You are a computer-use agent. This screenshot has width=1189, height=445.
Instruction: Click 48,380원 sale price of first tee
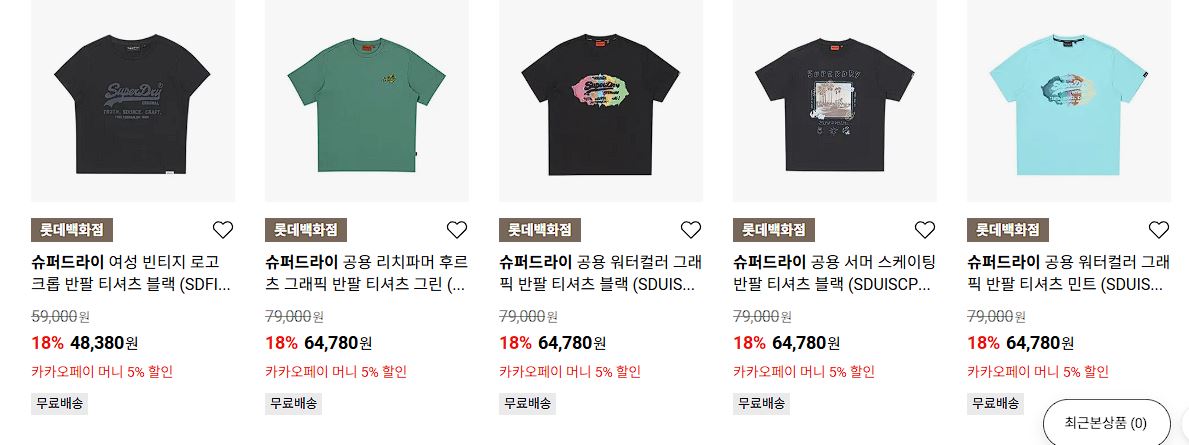pyautogui.click(x=105, y=343)
